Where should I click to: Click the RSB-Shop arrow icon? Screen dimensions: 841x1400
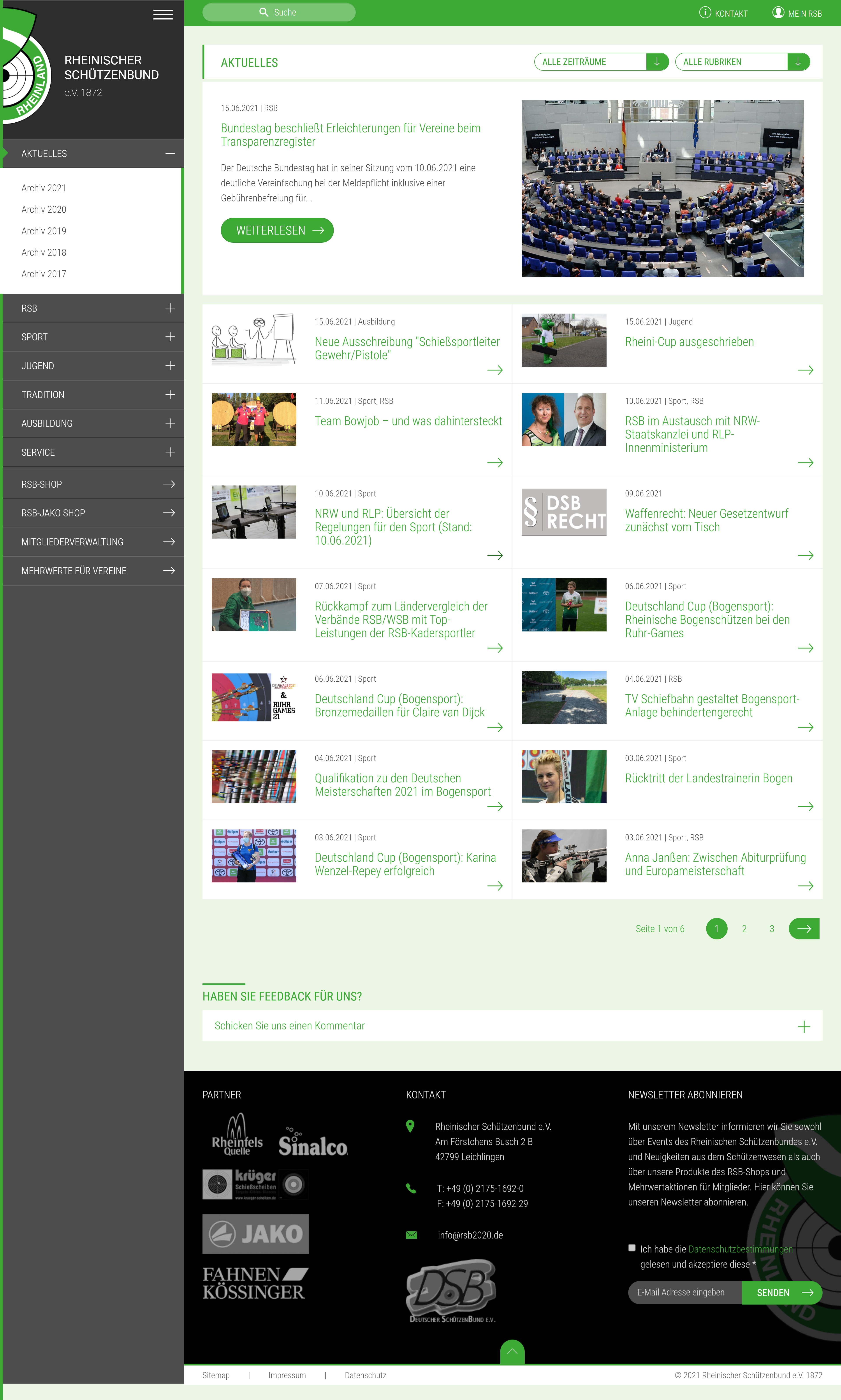[169, 484]
